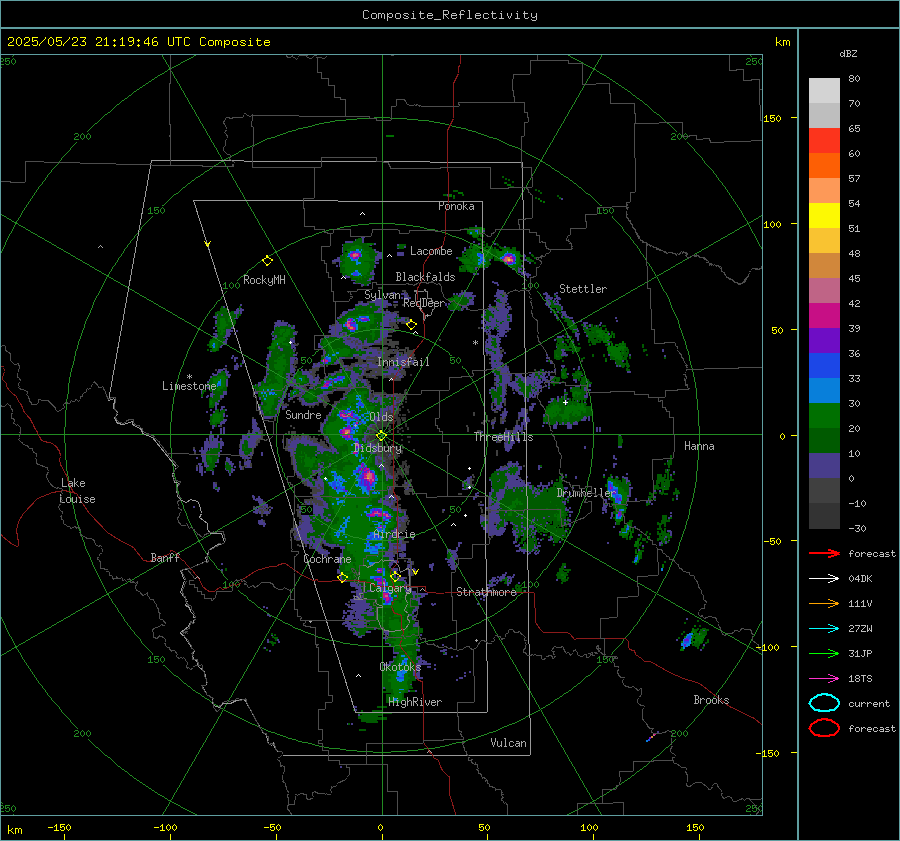
Task: Click the -100 tick on bottom km axis
Action: pyautogui.click(x=165, y=828)
